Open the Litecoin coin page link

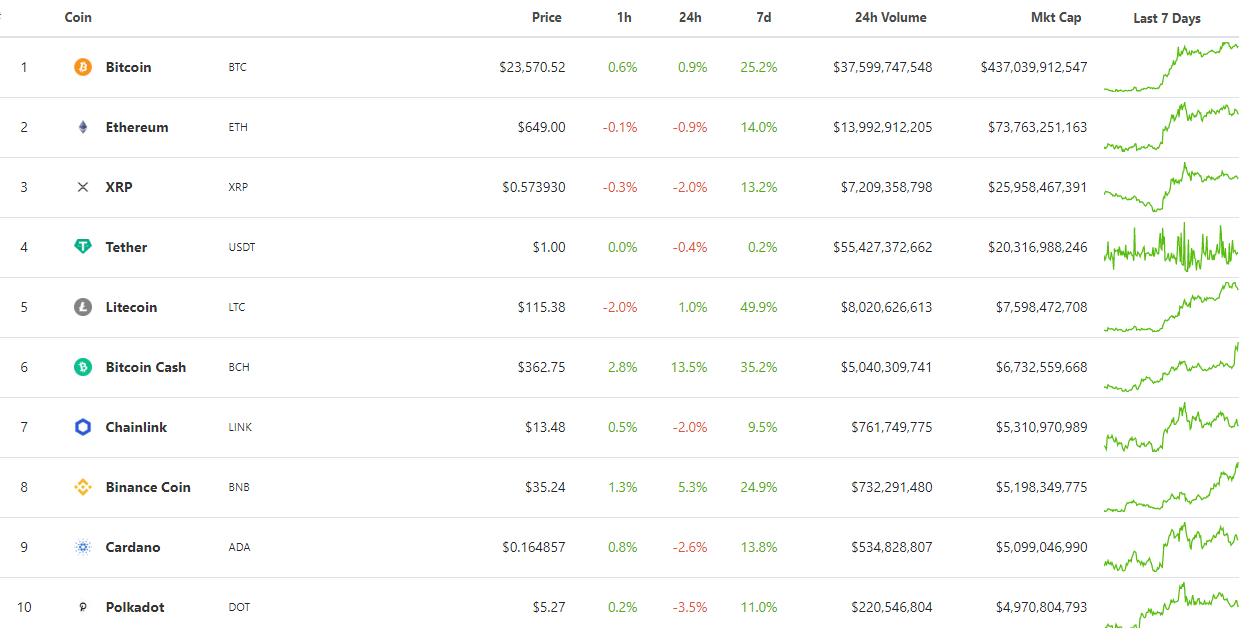pyautogui.click(x=131, y=307)
